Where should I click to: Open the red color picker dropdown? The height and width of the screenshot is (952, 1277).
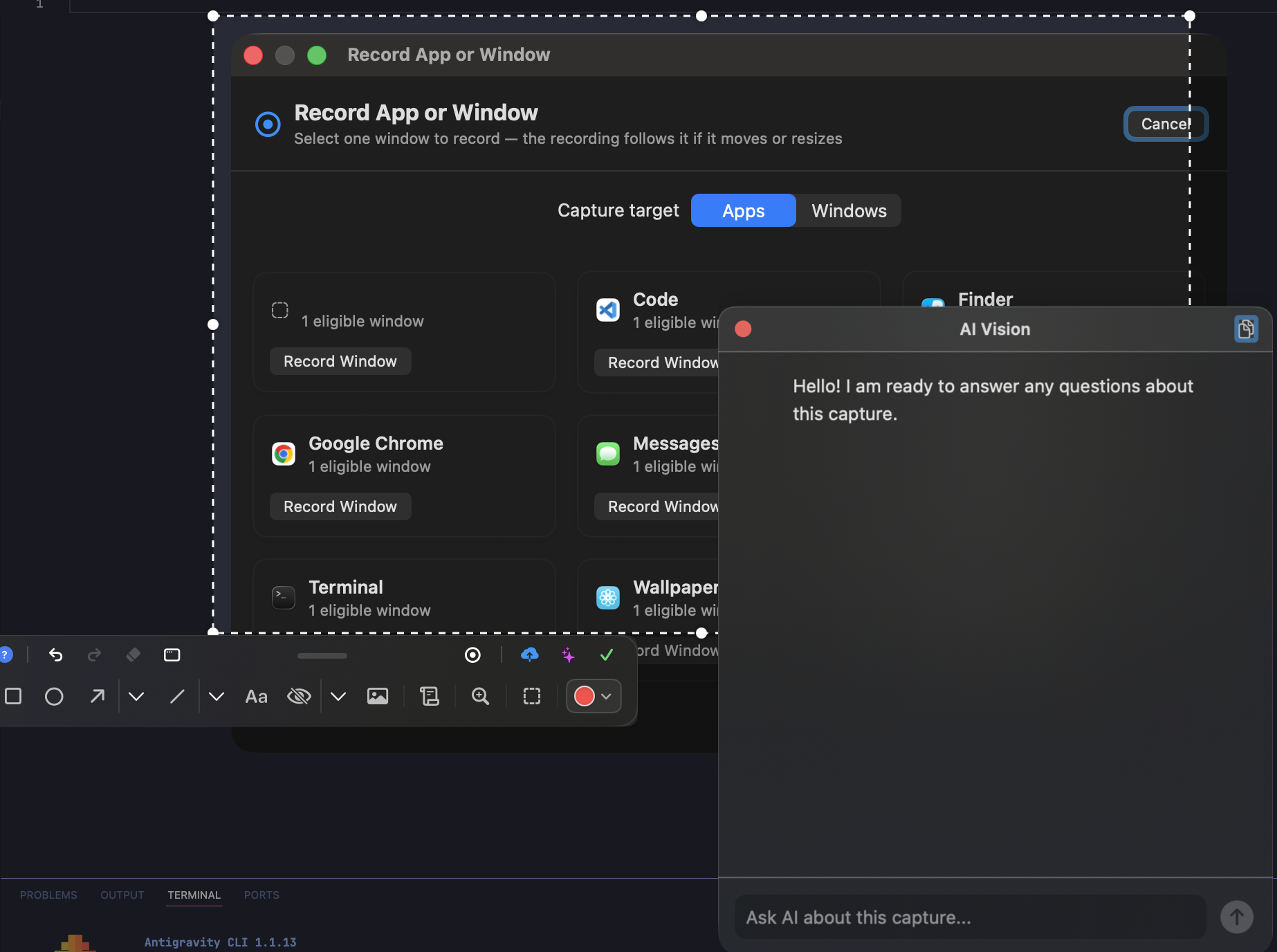(594, 696)
